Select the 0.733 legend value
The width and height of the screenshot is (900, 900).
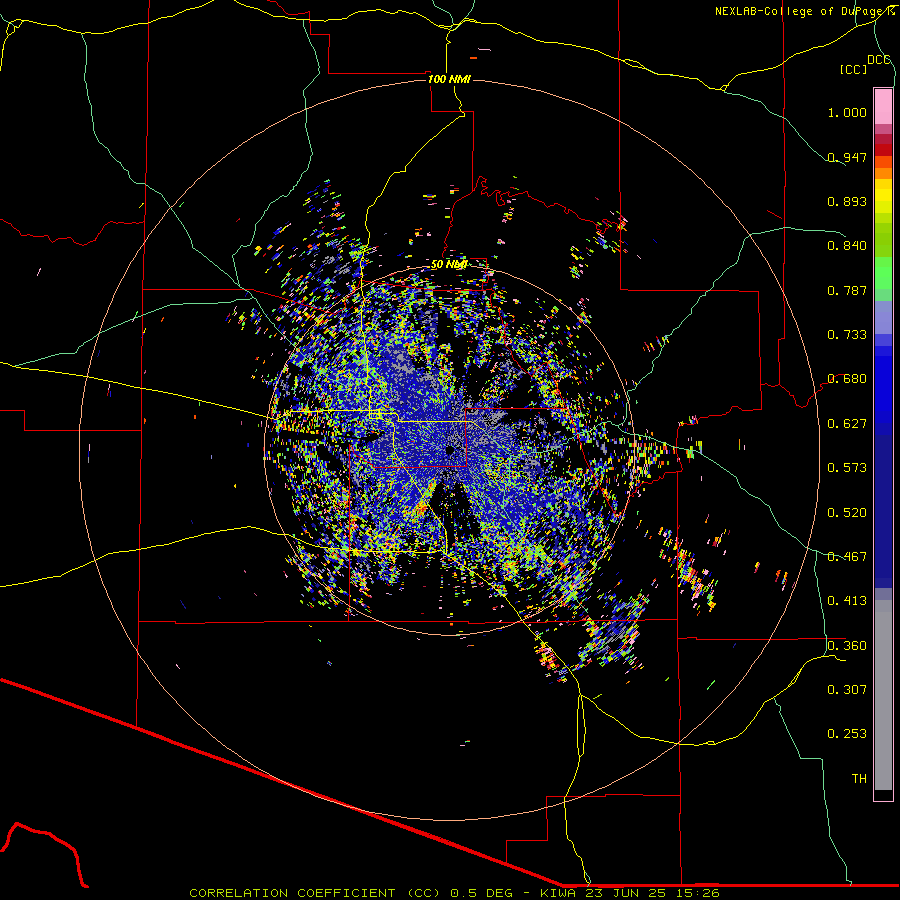[847, 334]
